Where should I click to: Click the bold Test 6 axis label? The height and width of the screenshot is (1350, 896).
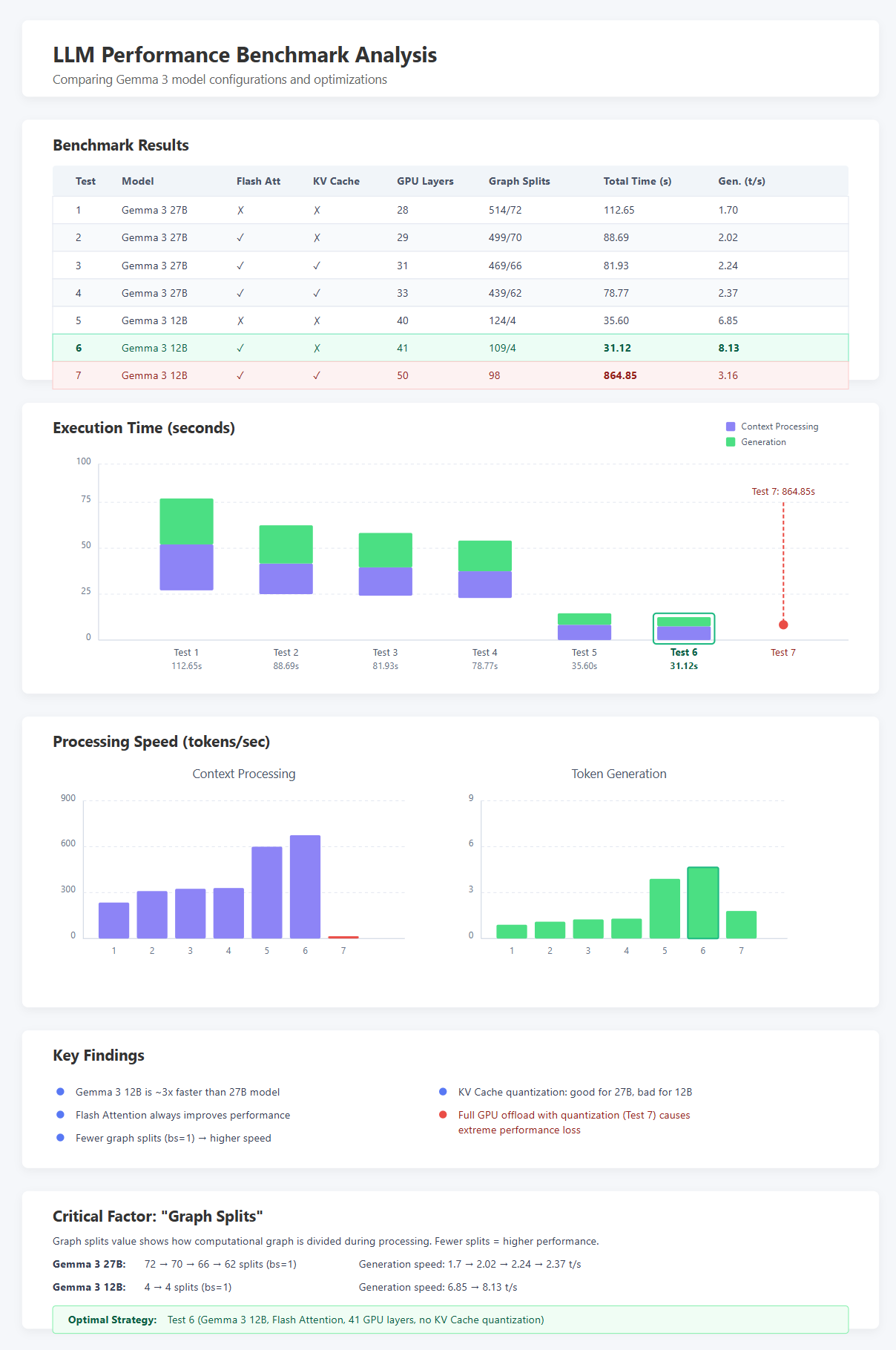pos(684,653)
